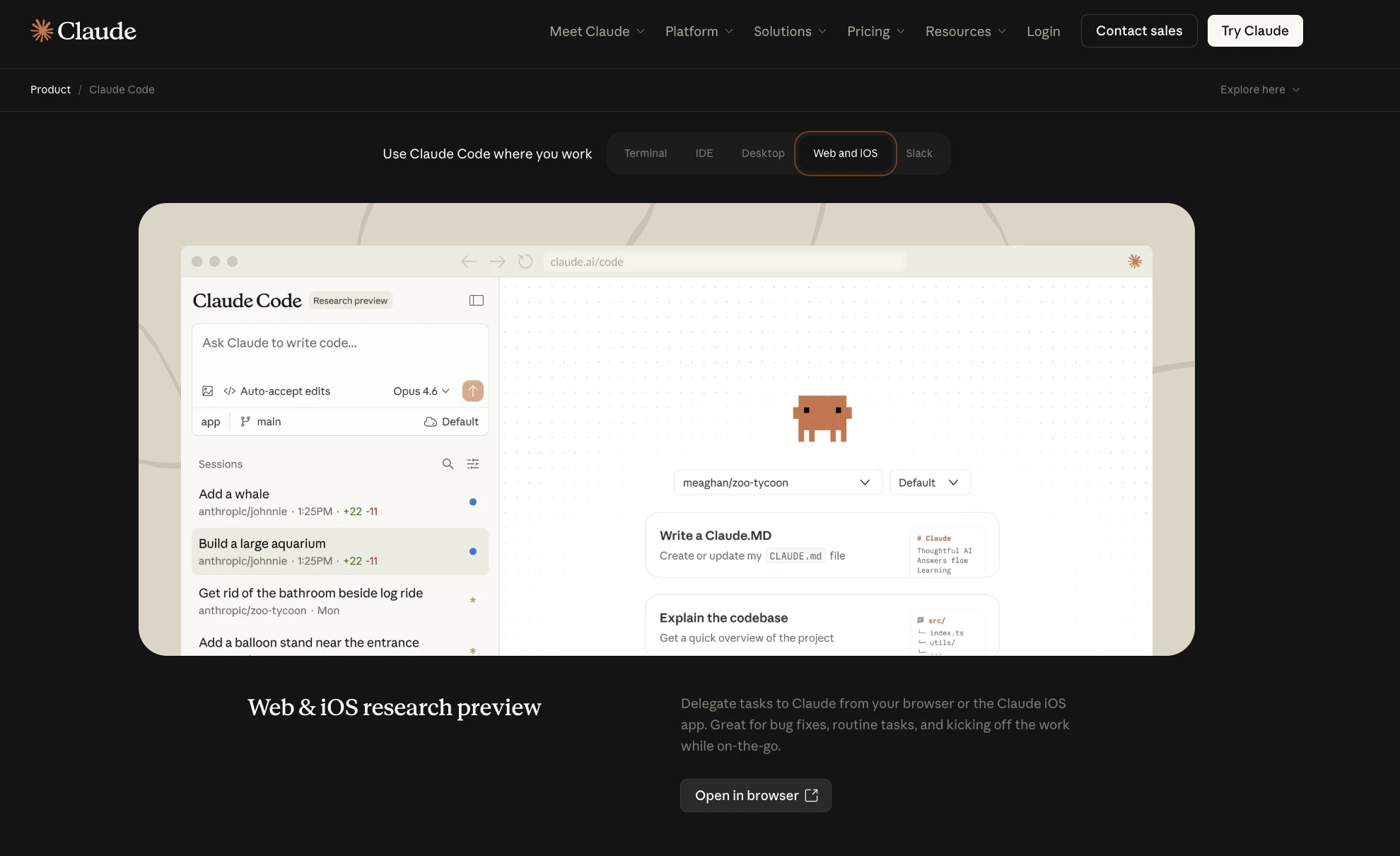Click the Default cloud environment in prompt box
This screenshot has height=856, width=1400.
(451, 422)
